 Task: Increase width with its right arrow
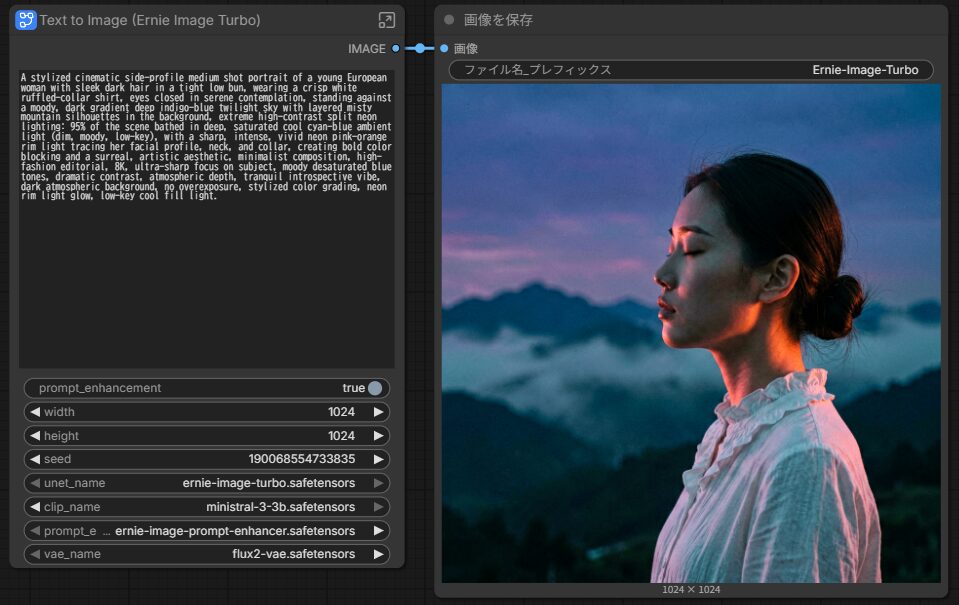(x=378, y=412)
